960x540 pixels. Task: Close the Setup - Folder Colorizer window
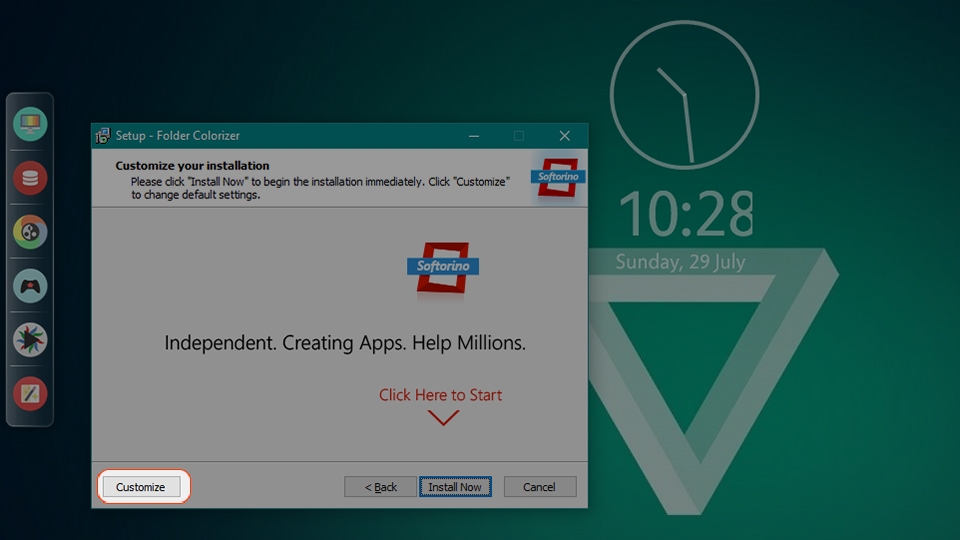click(x=564, y=136)
